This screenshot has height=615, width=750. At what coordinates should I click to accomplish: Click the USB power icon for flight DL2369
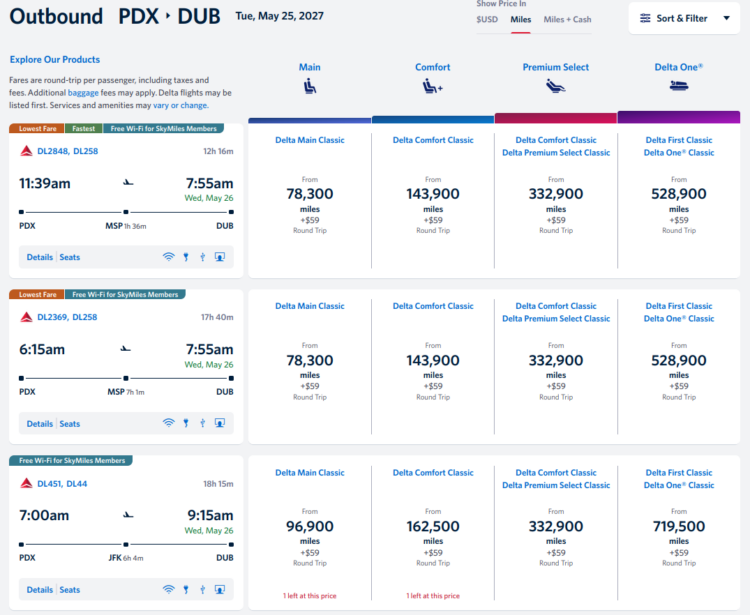[x=203, y=423]
